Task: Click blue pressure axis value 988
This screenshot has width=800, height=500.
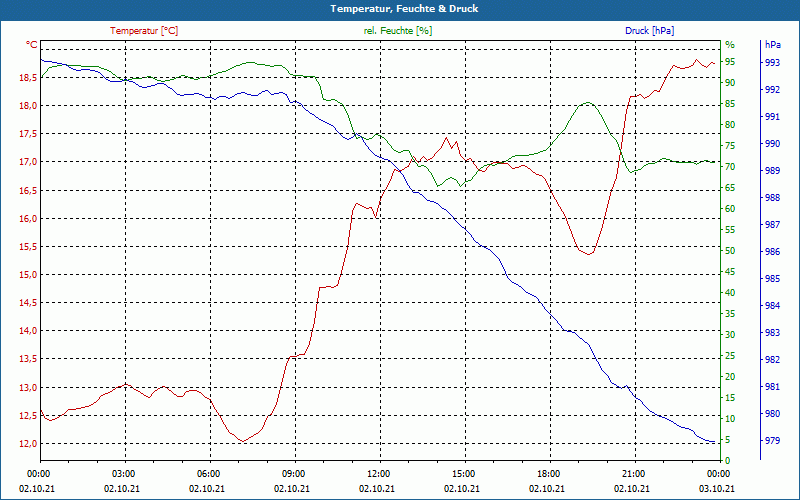Action: [x=772, y=198]
